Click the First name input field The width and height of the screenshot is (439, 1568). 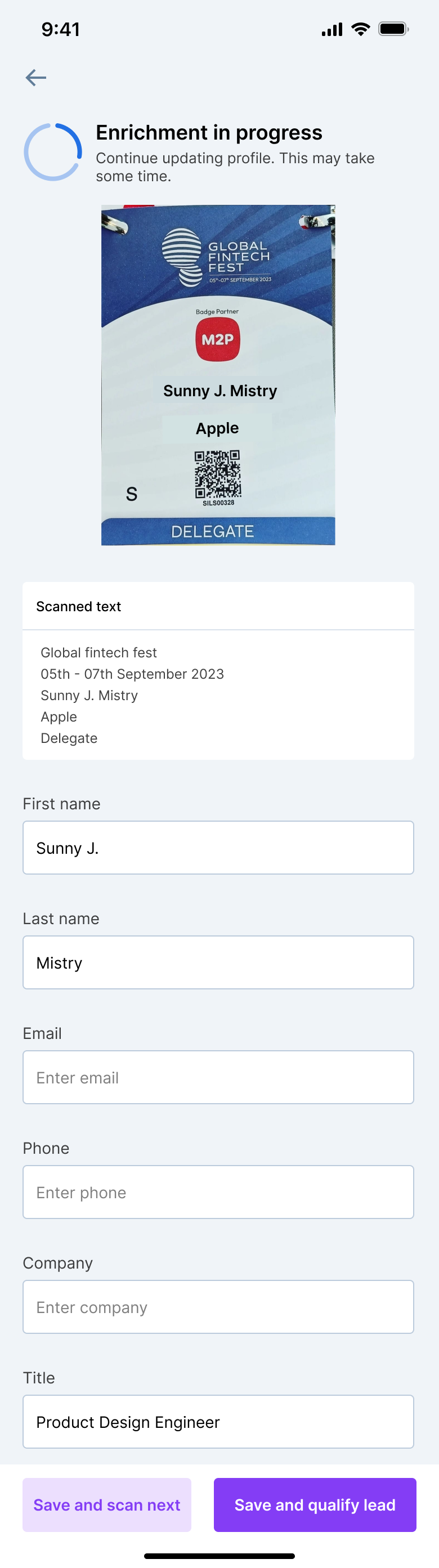point(218,847)
